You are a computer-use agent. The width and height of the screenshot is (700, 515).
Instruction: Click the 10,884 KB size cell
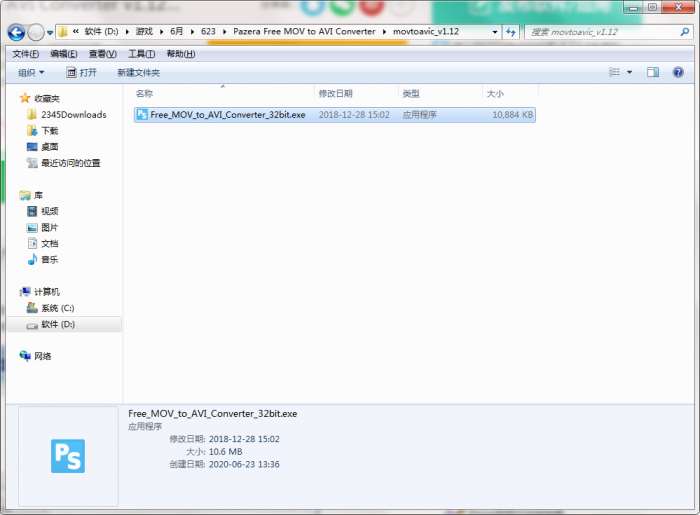(x=512, y=115)
